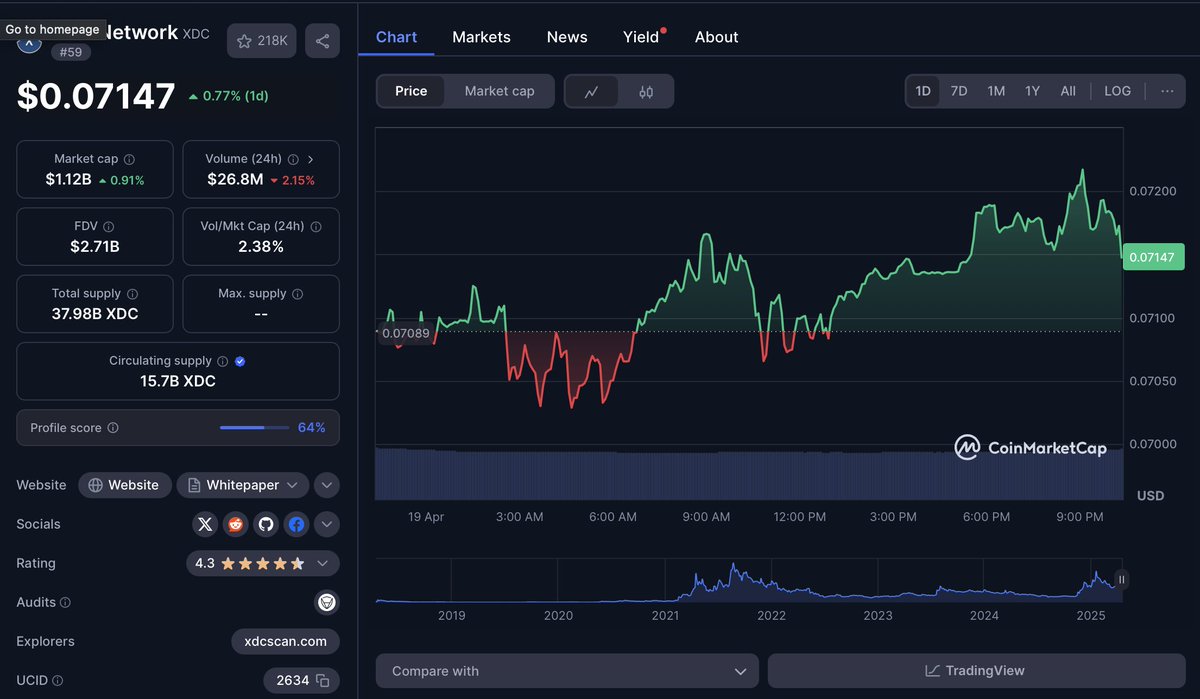
Task: Click info icon next to UCID
Action: pyautogui.click(x=57, y=681)
